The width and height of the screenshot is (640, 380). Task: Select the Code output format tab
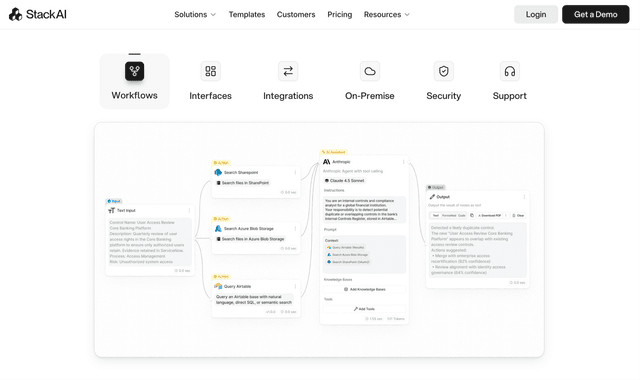[x=462, y=216]
